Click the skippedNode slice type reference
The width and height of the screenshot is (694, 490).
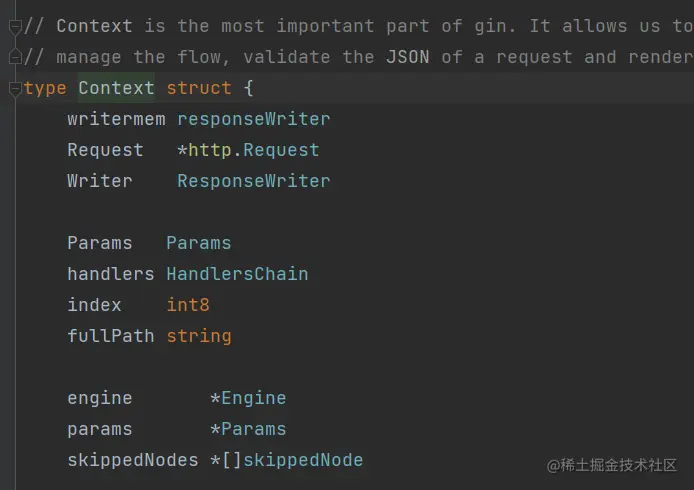[x=303, y=460]
